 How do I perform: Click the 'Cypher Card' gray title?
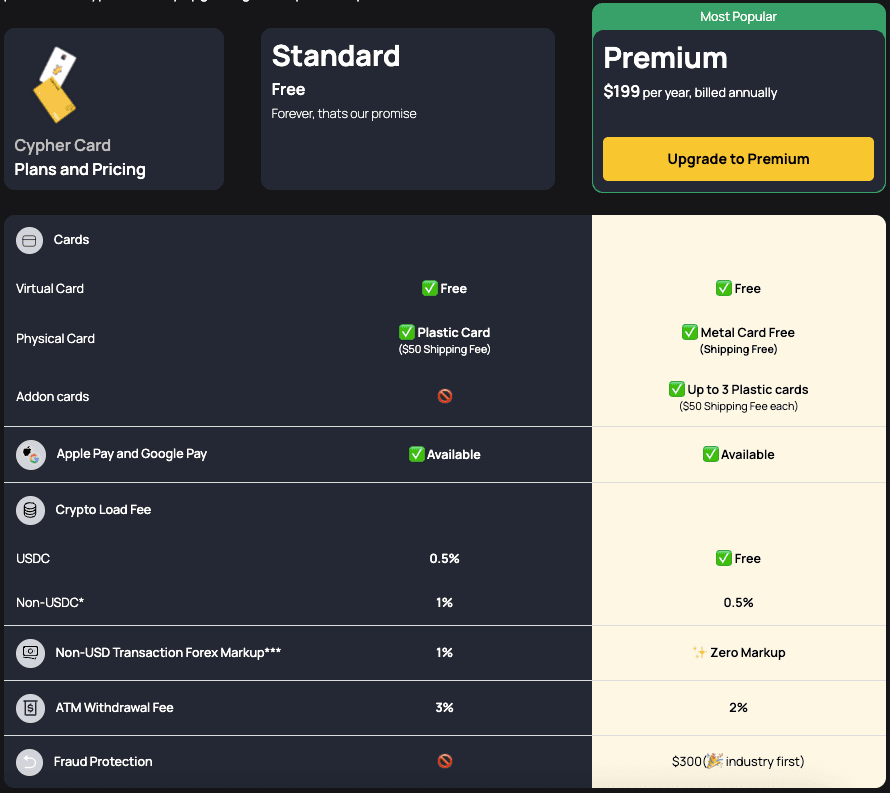pyautogui.click(x=62, y=145)
